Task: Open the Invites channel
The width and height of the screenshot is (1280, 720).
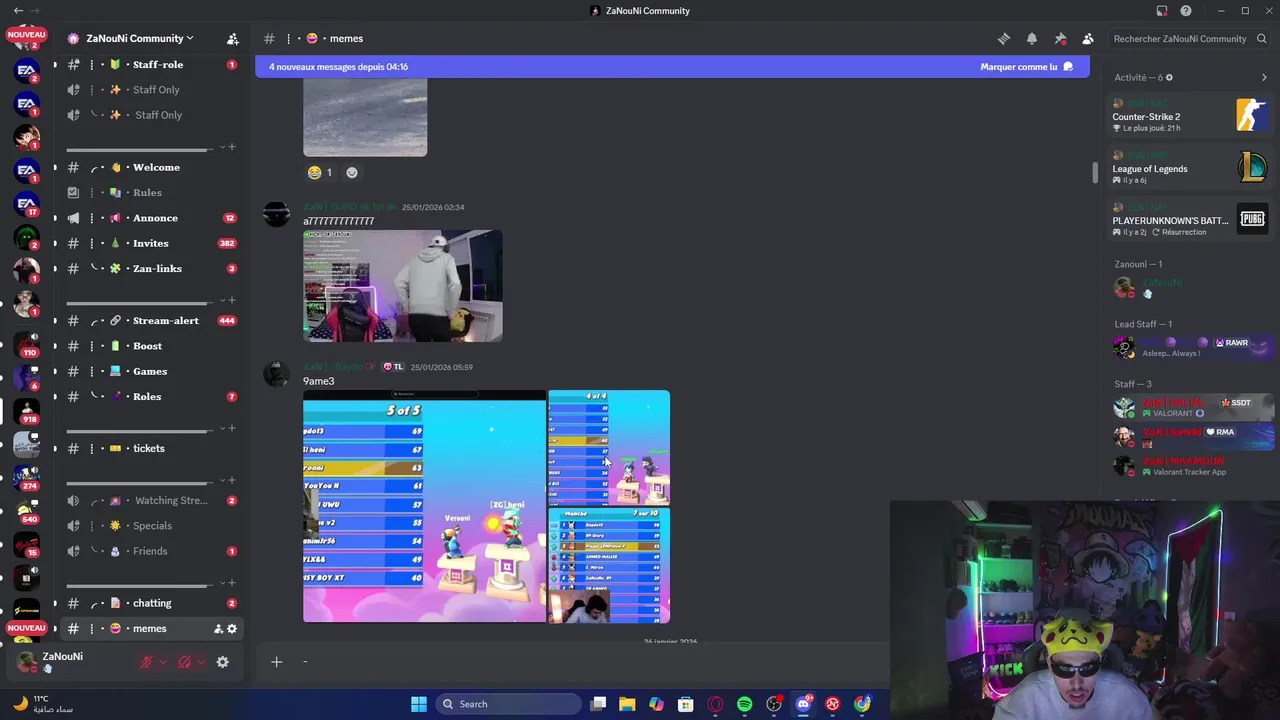Action: (152, 243)
